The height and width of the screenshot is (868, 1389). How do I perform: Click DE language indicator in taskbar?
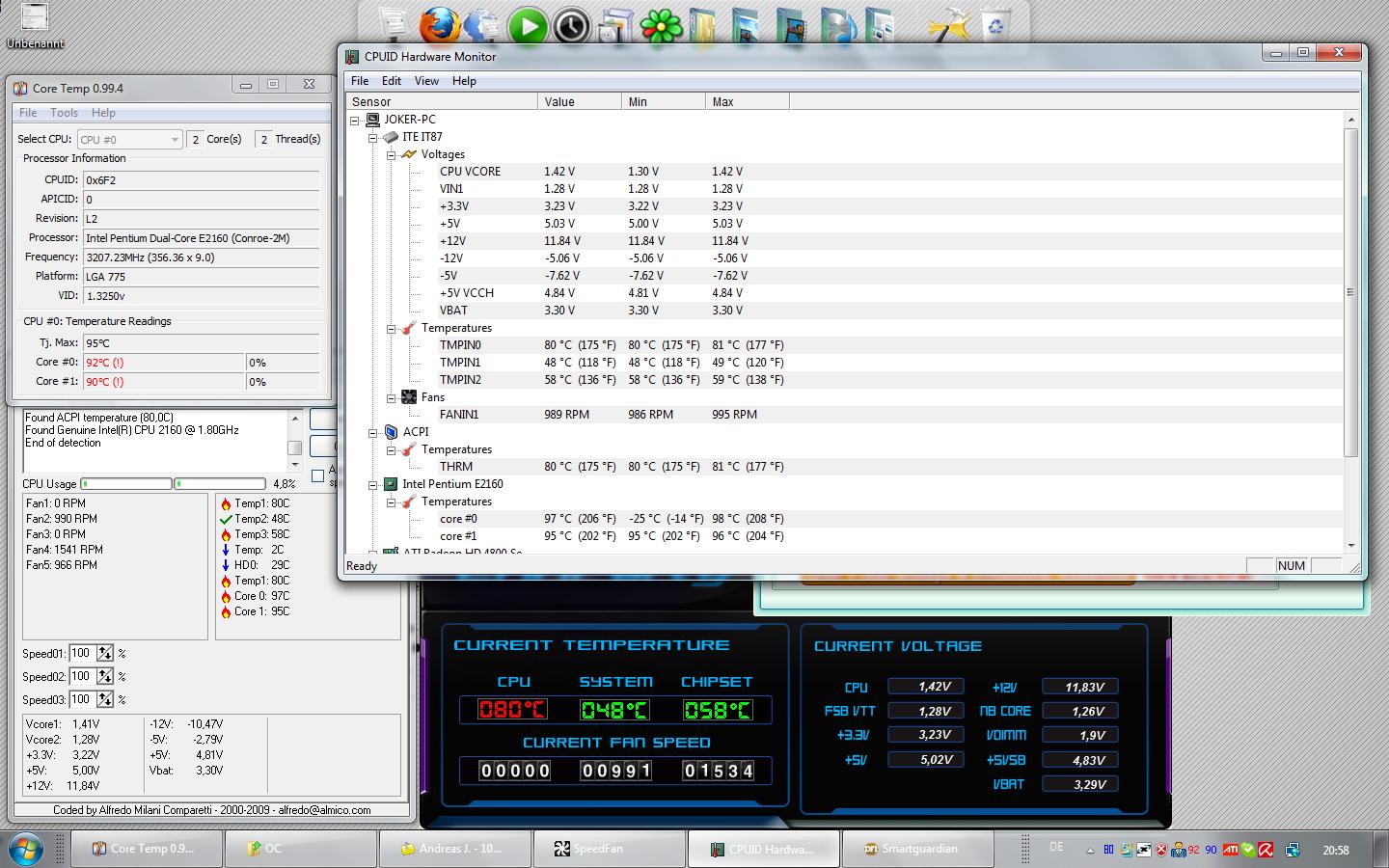[x=1056, y=847]
